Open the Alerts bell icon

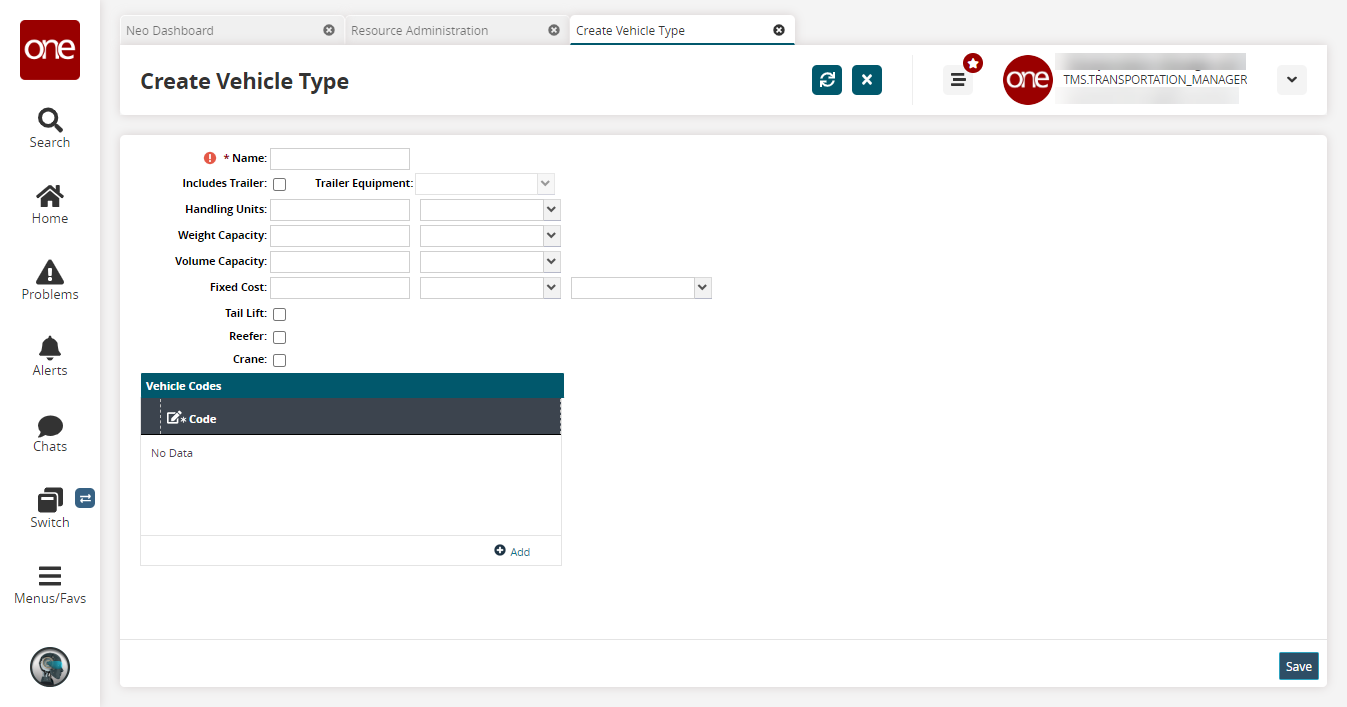click(50, 348)
